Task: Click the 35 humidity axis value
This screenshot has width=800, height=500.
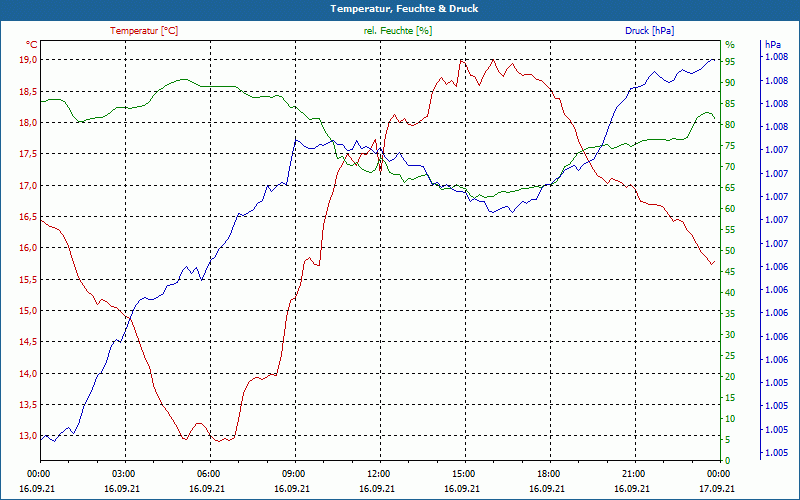Action: pos(730,314)
